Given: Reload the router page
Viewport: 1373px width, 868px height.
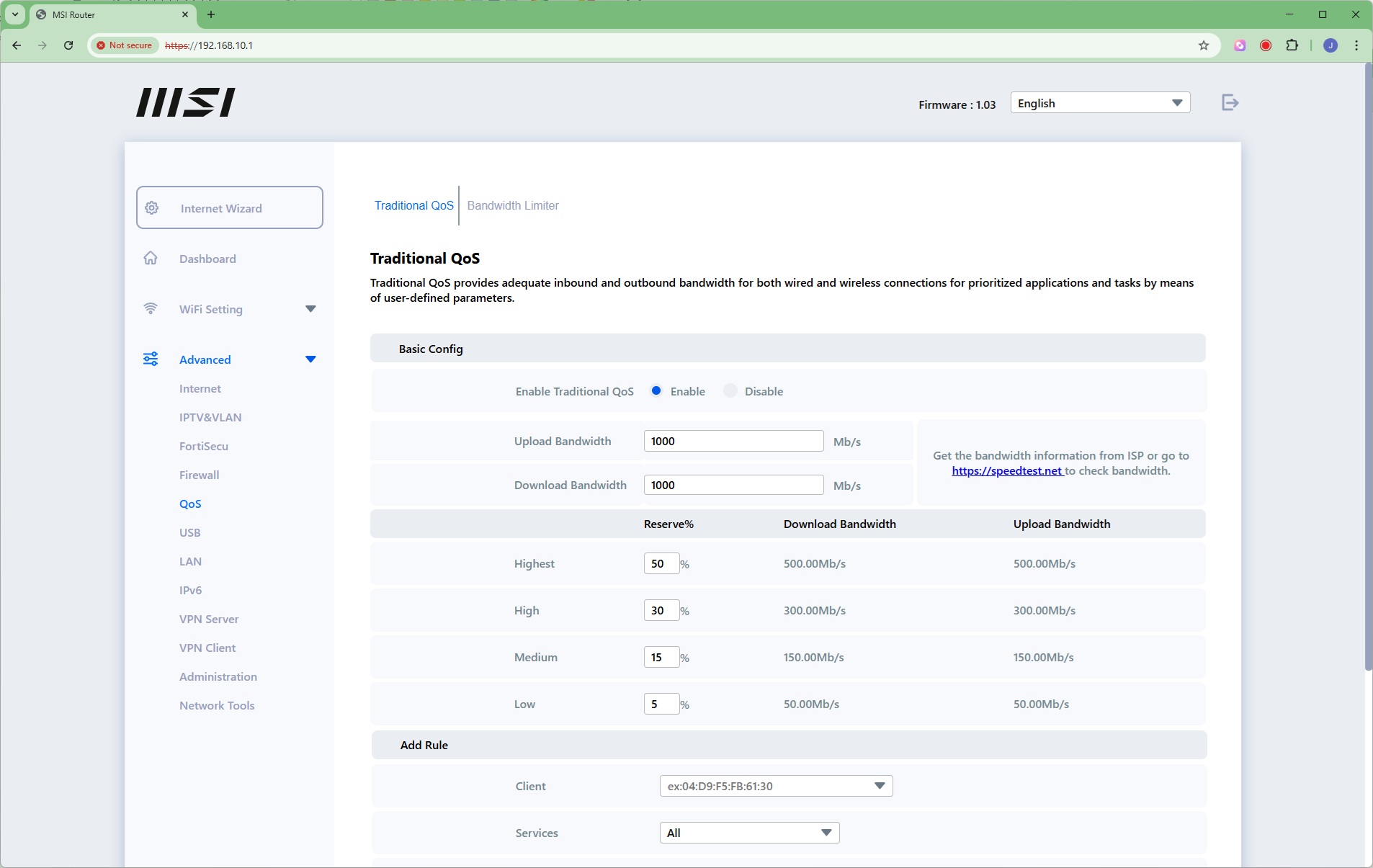Looking at the screenshot, I should click(68, 45).
